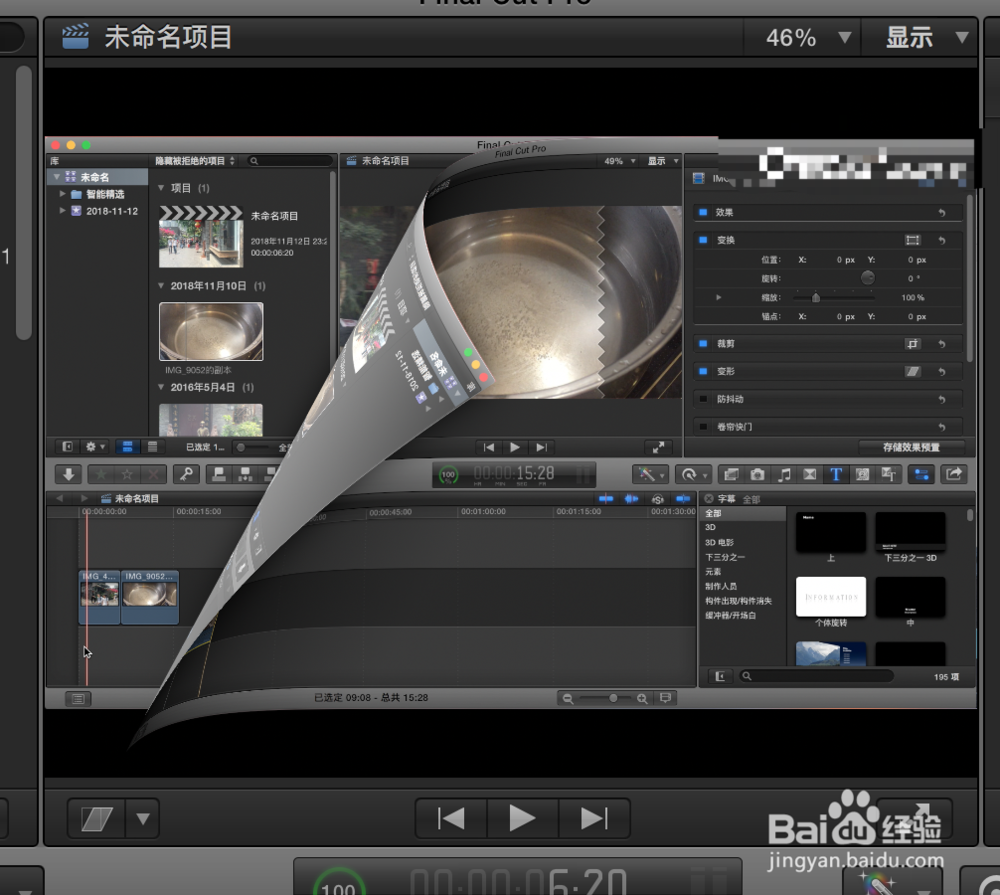This screenshot has height=895, width=1000.
Task: Click the import media arrow icon
Action: (68, 474)
